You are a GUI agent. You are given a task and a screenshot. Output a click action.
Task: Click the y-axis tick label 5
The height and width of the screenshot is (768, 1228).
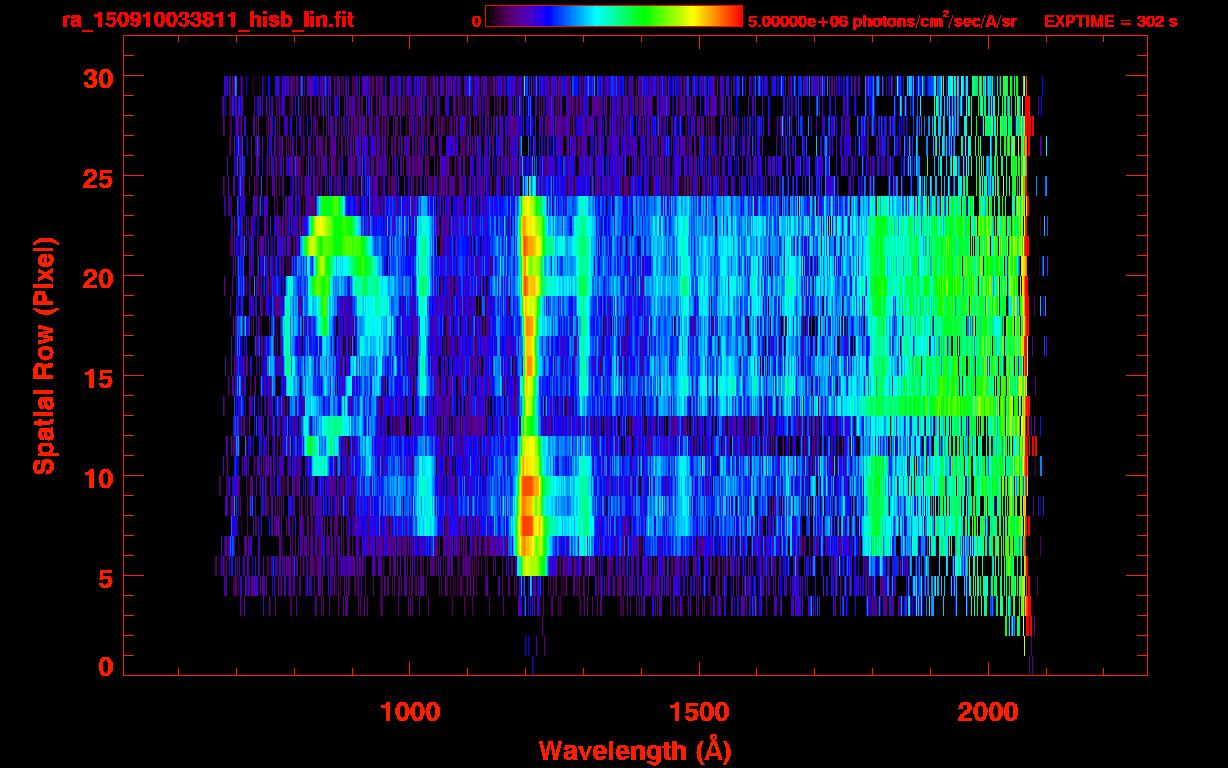[x=106, y=577]
